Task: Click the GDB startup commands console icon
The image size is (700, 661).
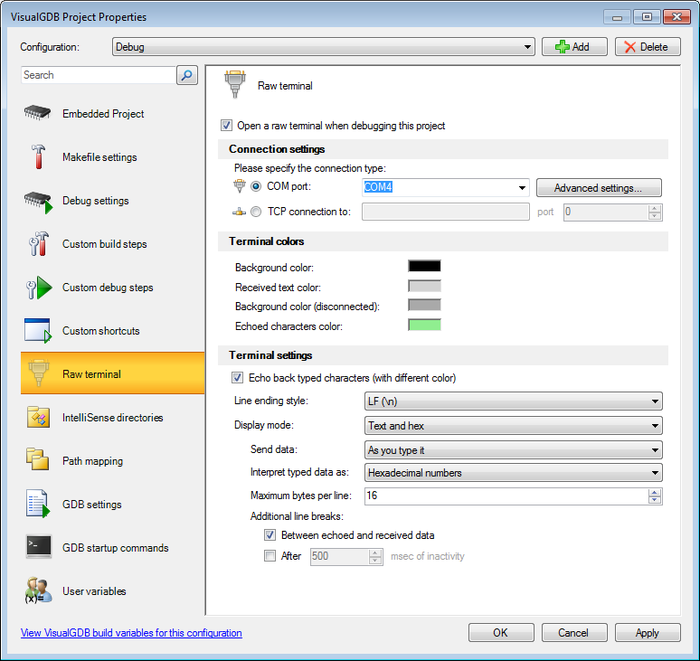Action: point(38,546)
